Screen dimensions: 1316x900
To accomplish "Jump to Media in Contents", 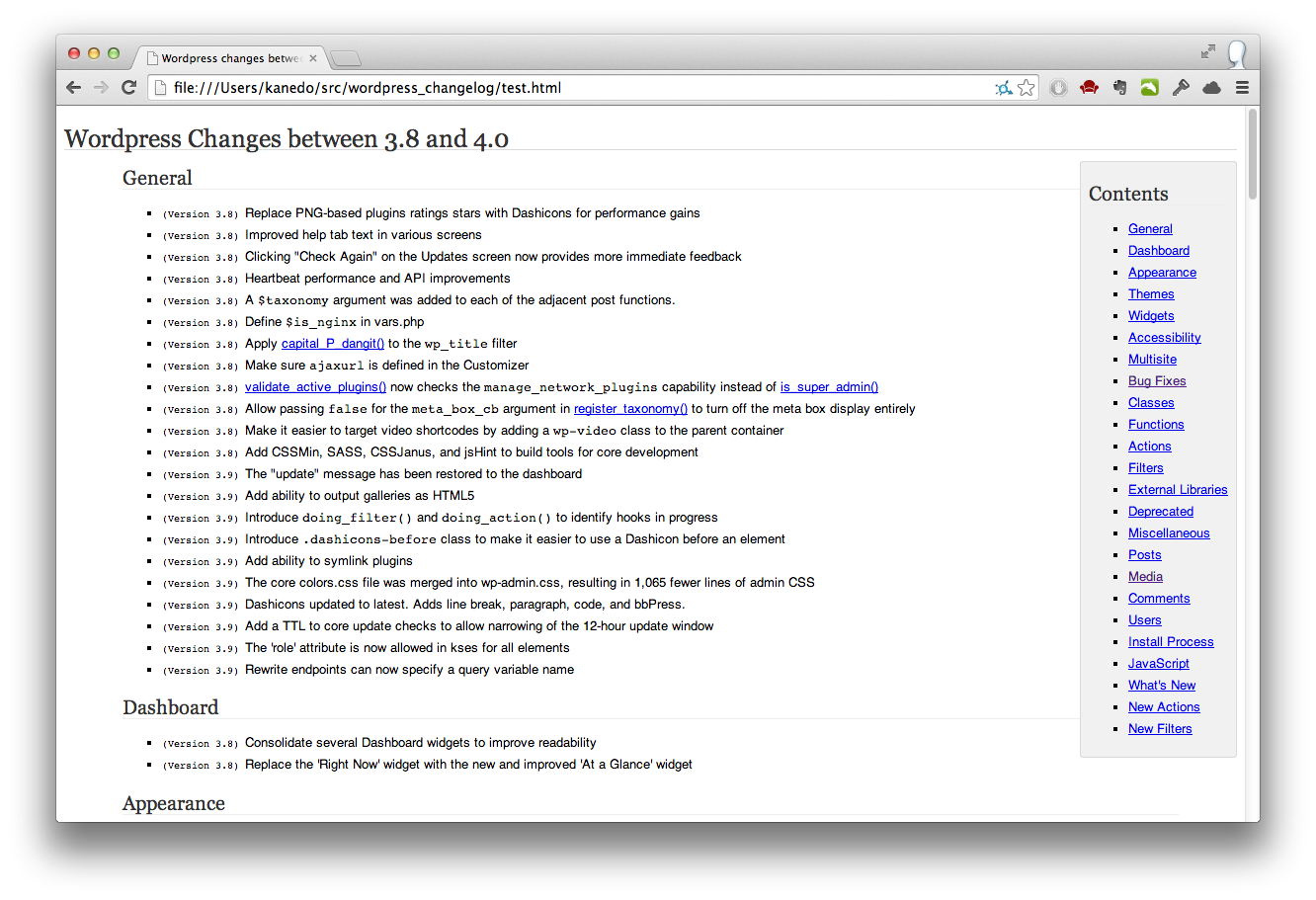I will 1145,576.
